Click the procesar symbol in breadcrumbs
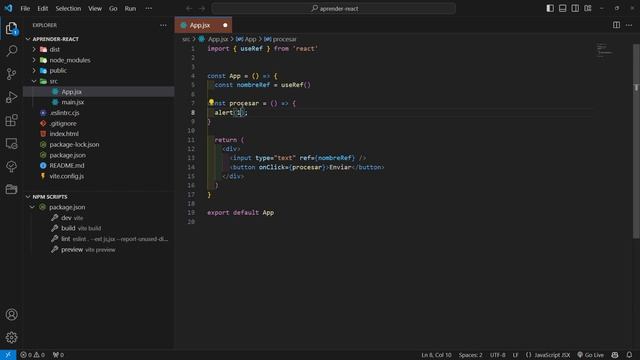 click(x=280, y=39)
